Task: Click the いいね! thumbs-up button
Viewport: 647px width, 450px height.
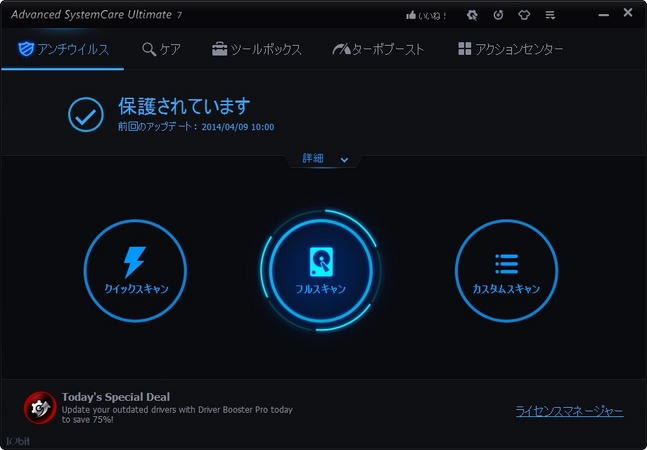Action: [426, 16]
